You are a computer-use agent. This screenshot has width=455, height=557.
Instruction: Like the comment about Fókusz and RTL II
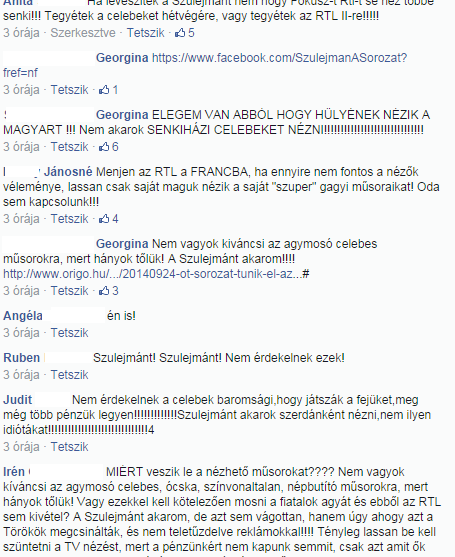point(146,33)
